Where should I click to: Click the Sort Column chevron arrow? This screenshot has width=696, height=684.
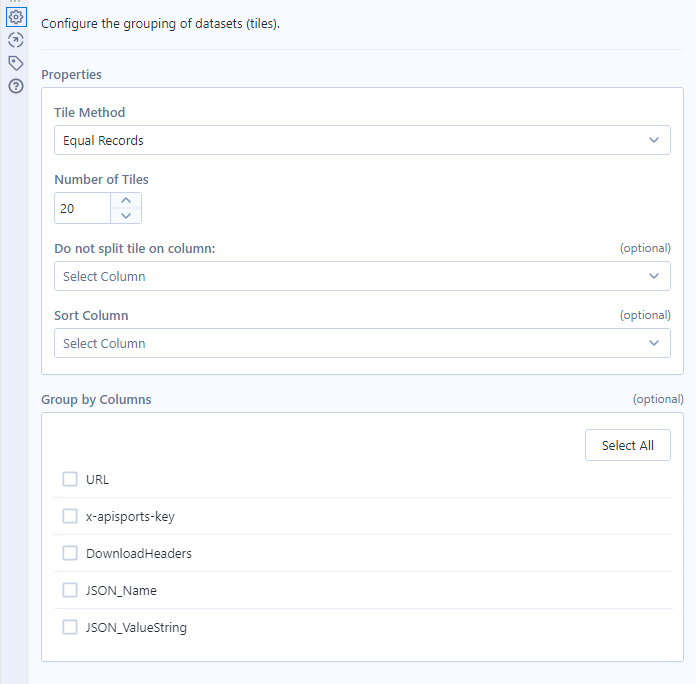coord(654,343)
